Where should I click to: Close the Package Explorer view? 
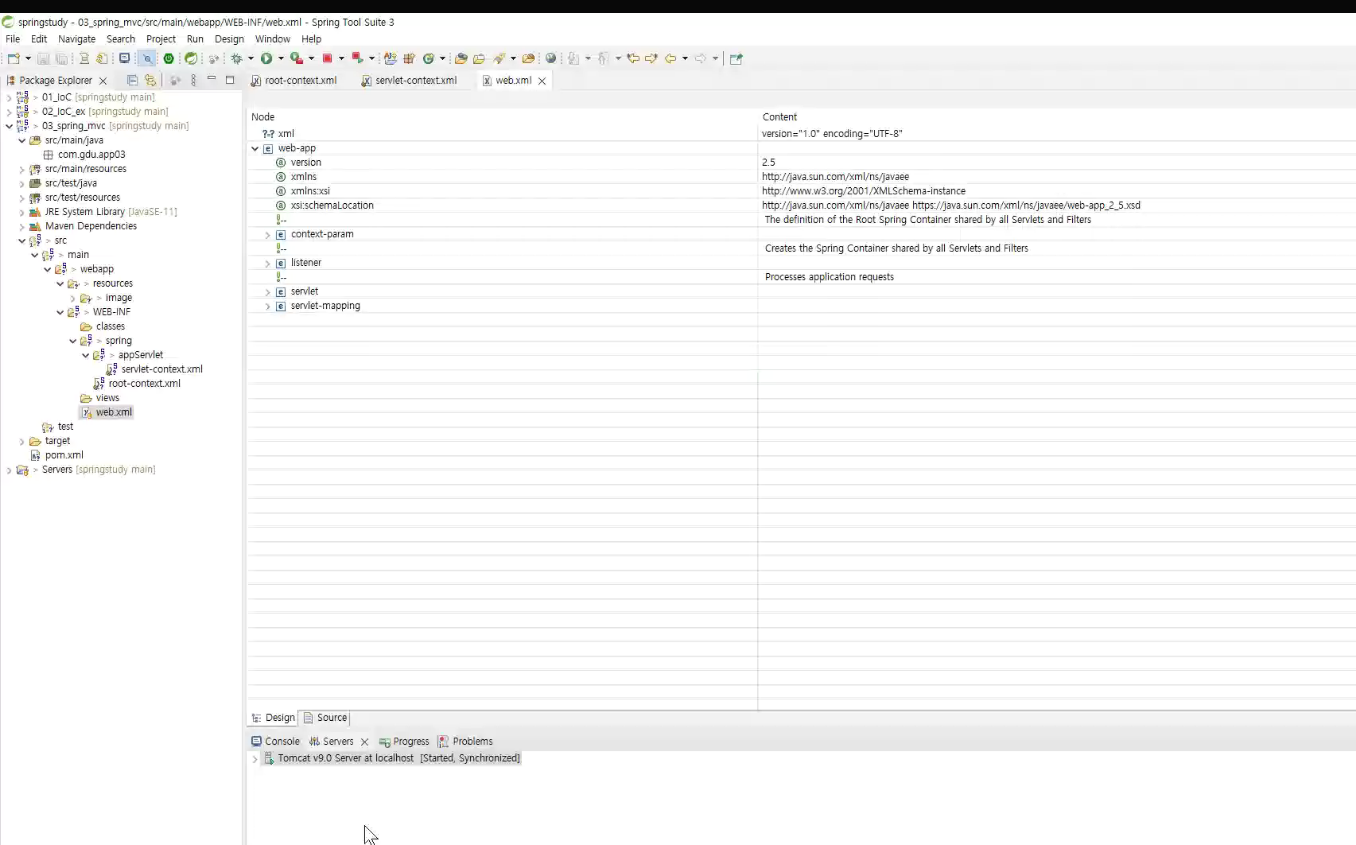(x=103, y=81)
